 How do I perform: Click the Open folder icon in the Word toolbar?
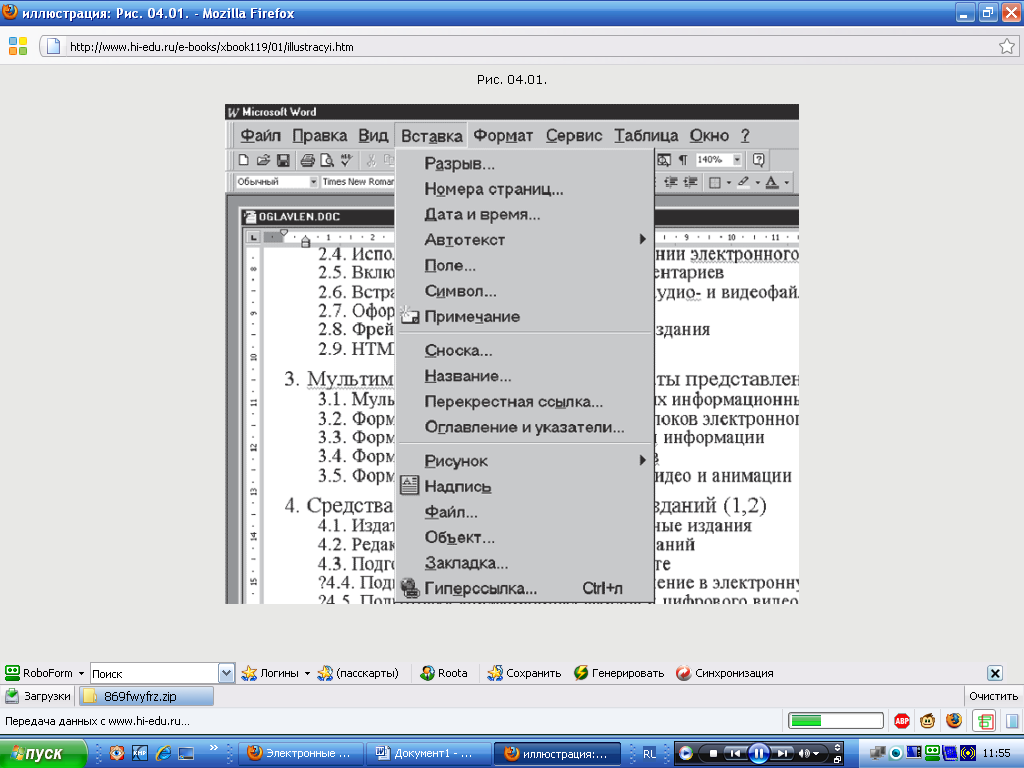pos(263,160)
